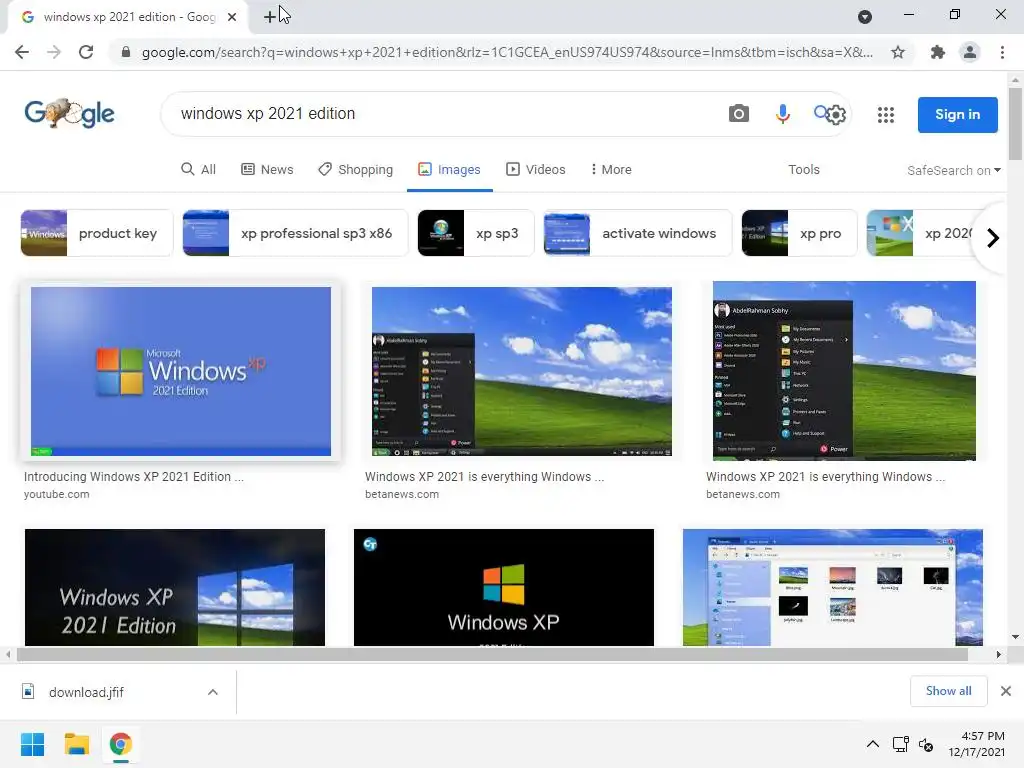Image resolution: width=1024 pixels, height=768 pixels.
Task: Click the Chrome taskbar icon
Action: coord(120,744)
